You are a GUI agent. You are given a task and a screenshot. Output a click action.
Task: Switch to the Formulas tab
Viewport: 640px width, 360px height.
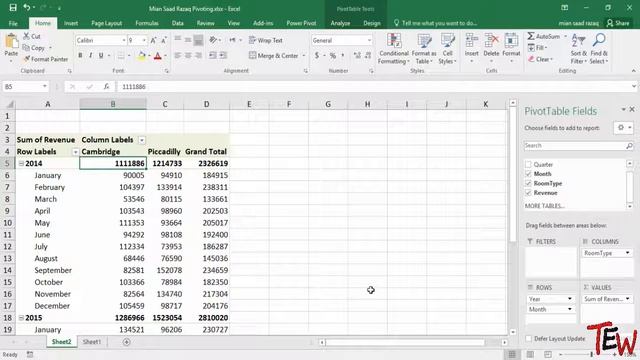tap(147, 23)
